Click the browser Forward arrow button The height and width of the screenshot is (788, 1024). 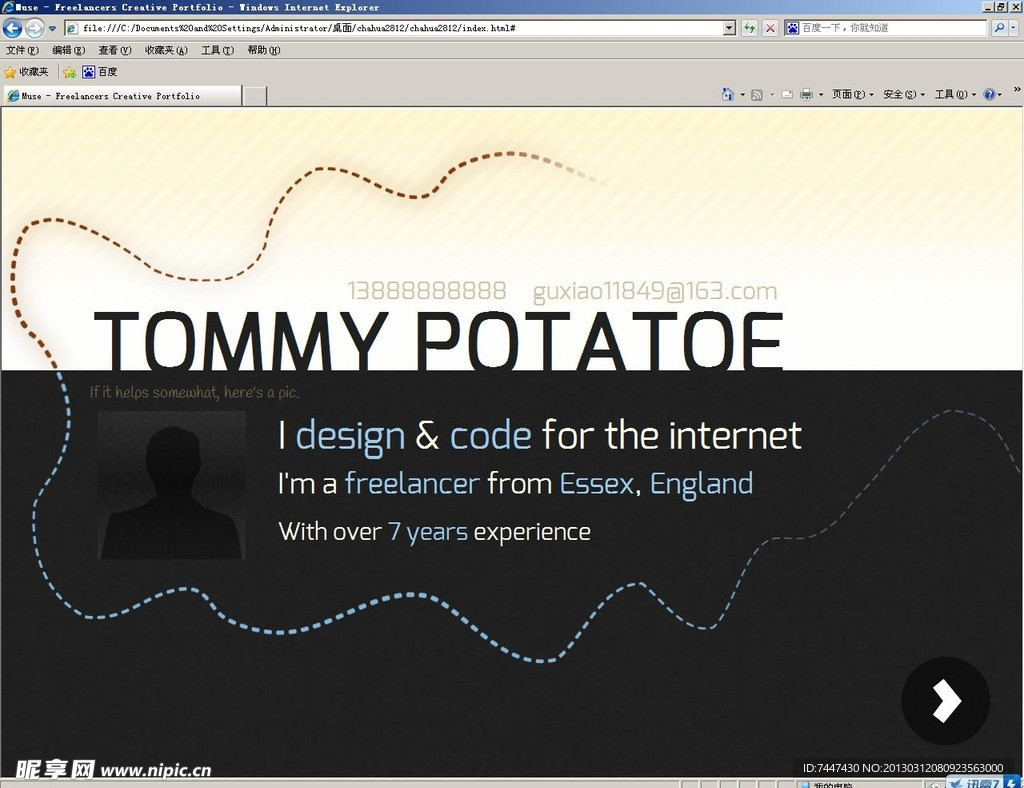coord(35,28)
